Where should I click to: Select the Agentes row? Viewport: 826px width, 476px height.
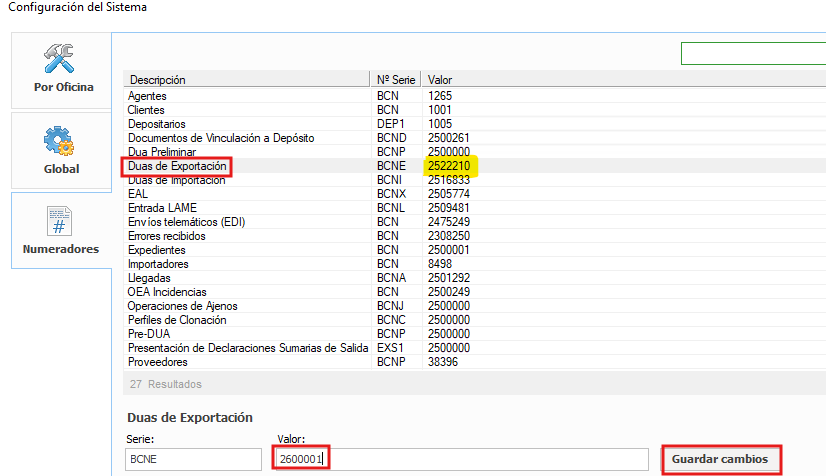click(x=146, y=95)
